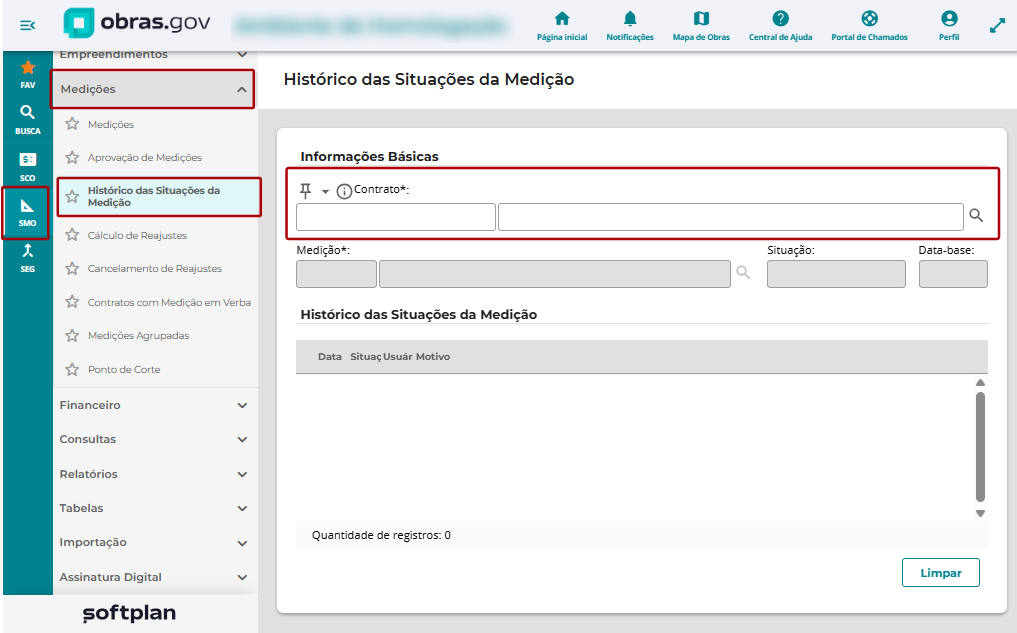Click the Situaç column header
This screenshot has width=1017, height=633.
pyautogui.click(x=365, y=357)
